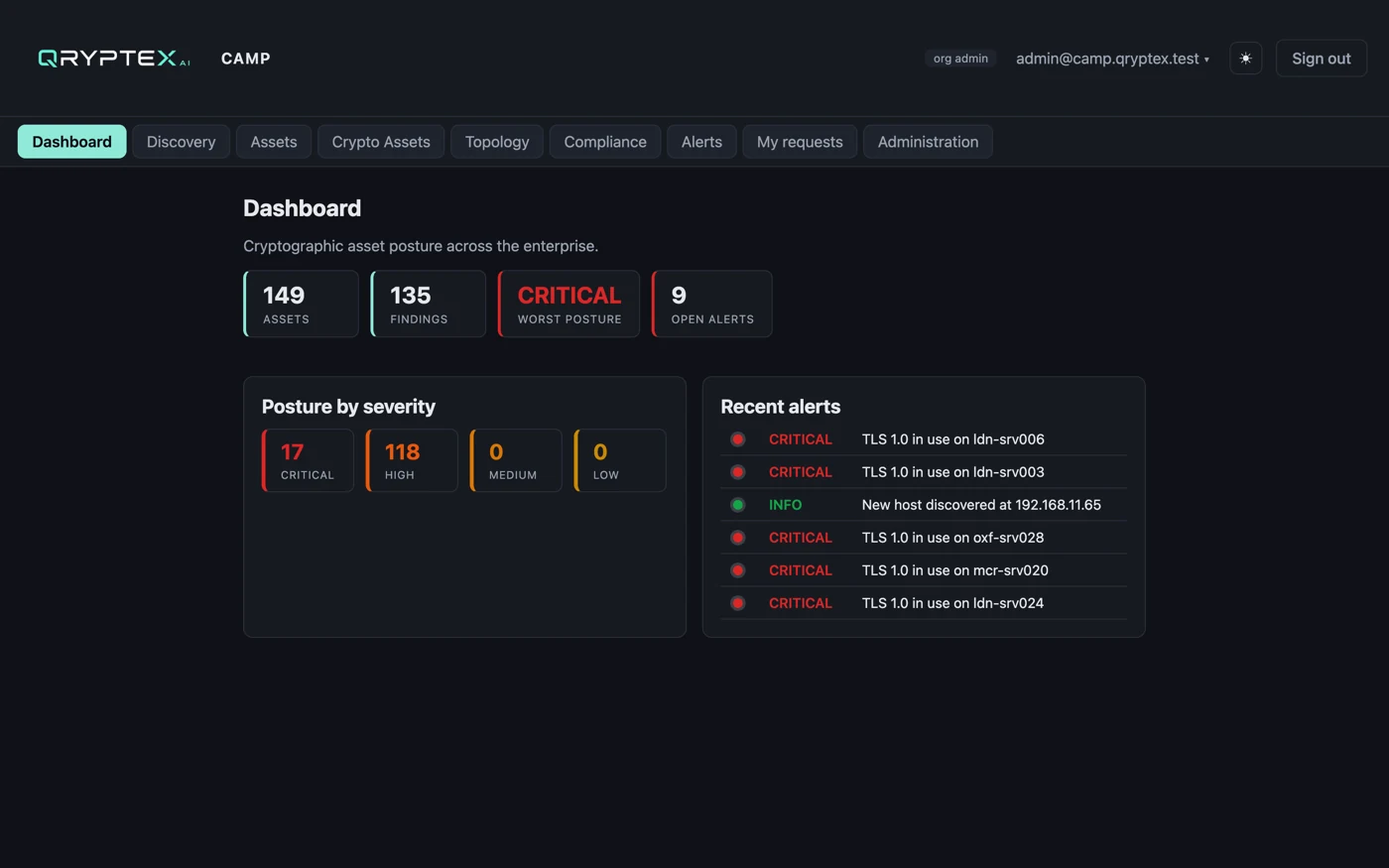Click 'New host discovered at 192.168.11.65'

pyautogui.click(x=981, y=505)
